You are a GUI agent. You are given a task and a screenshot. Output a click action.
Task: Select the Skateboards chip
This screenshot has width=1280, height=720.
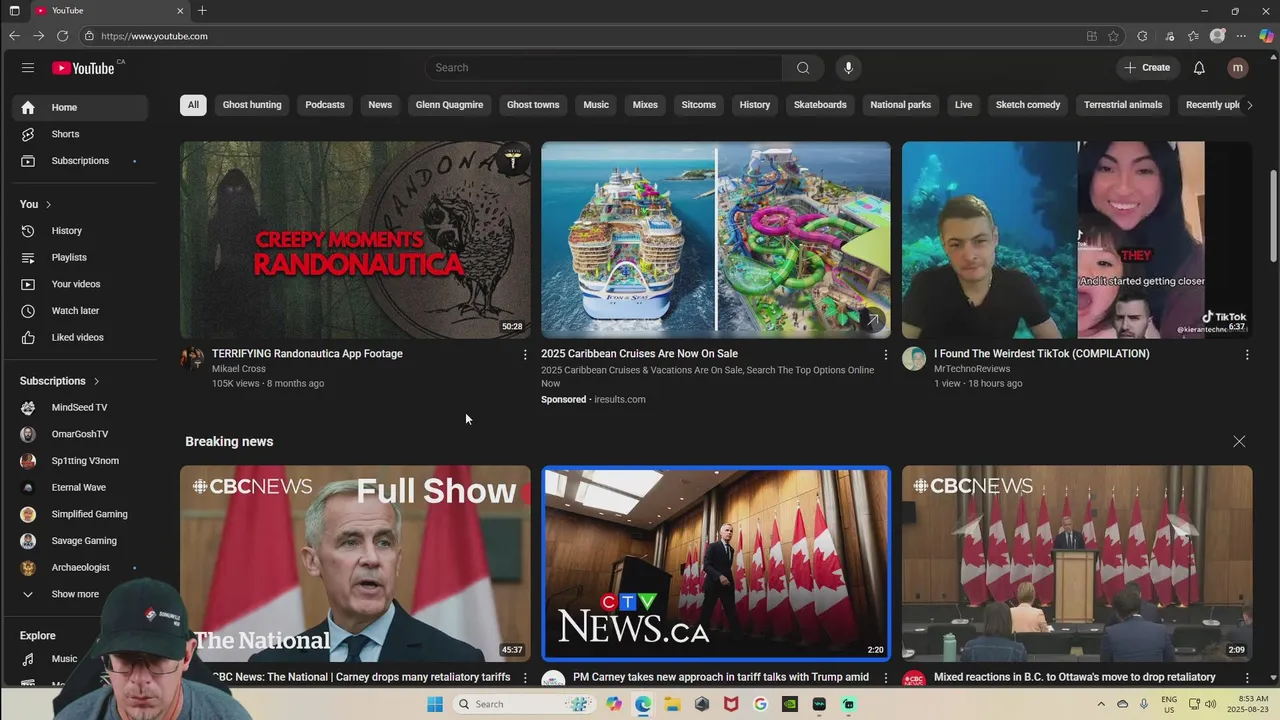[x=820, y=105]
